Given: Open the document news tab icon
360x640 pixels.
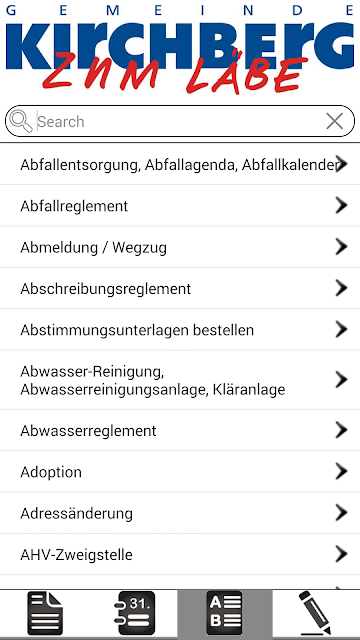Looking at the screenshot, I should click(45, 613).
